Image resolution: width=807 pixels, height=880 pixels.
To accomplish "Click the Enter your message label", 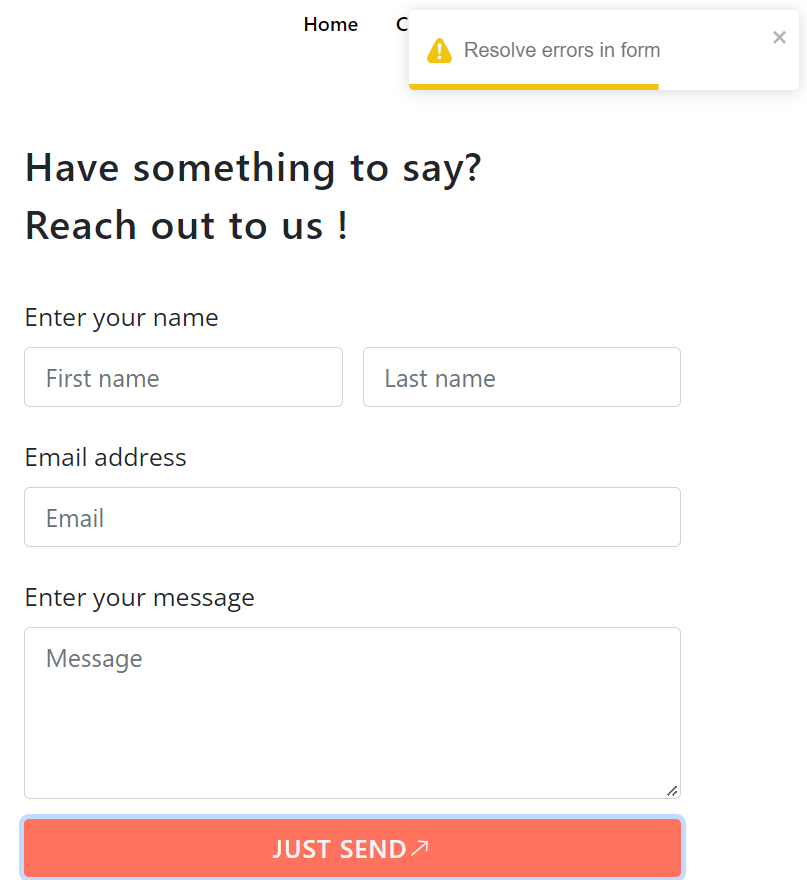I will point(139,597).
